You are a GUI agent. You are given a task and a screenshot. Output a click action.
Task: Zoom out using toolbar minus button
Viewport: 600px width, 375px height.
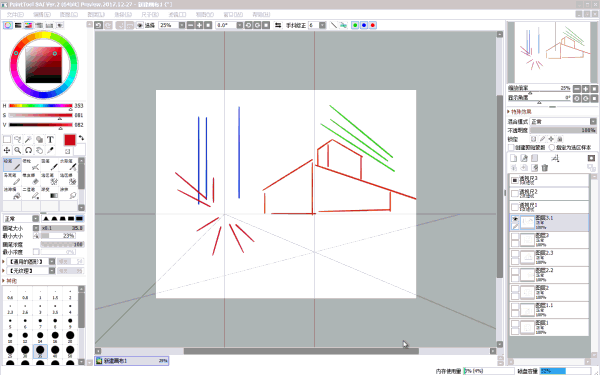(x=190, y=25)
